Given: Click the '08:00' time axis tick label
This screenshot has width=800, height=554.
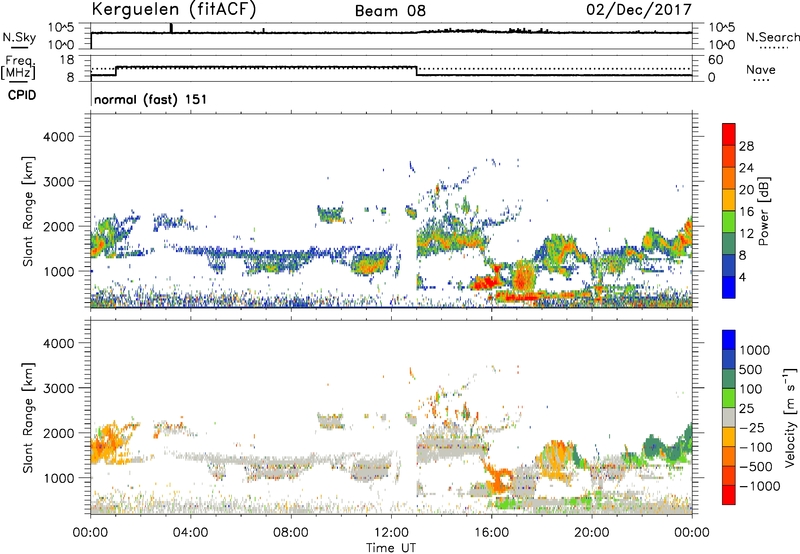Looking at the screenshot, I should coord(290,533).
